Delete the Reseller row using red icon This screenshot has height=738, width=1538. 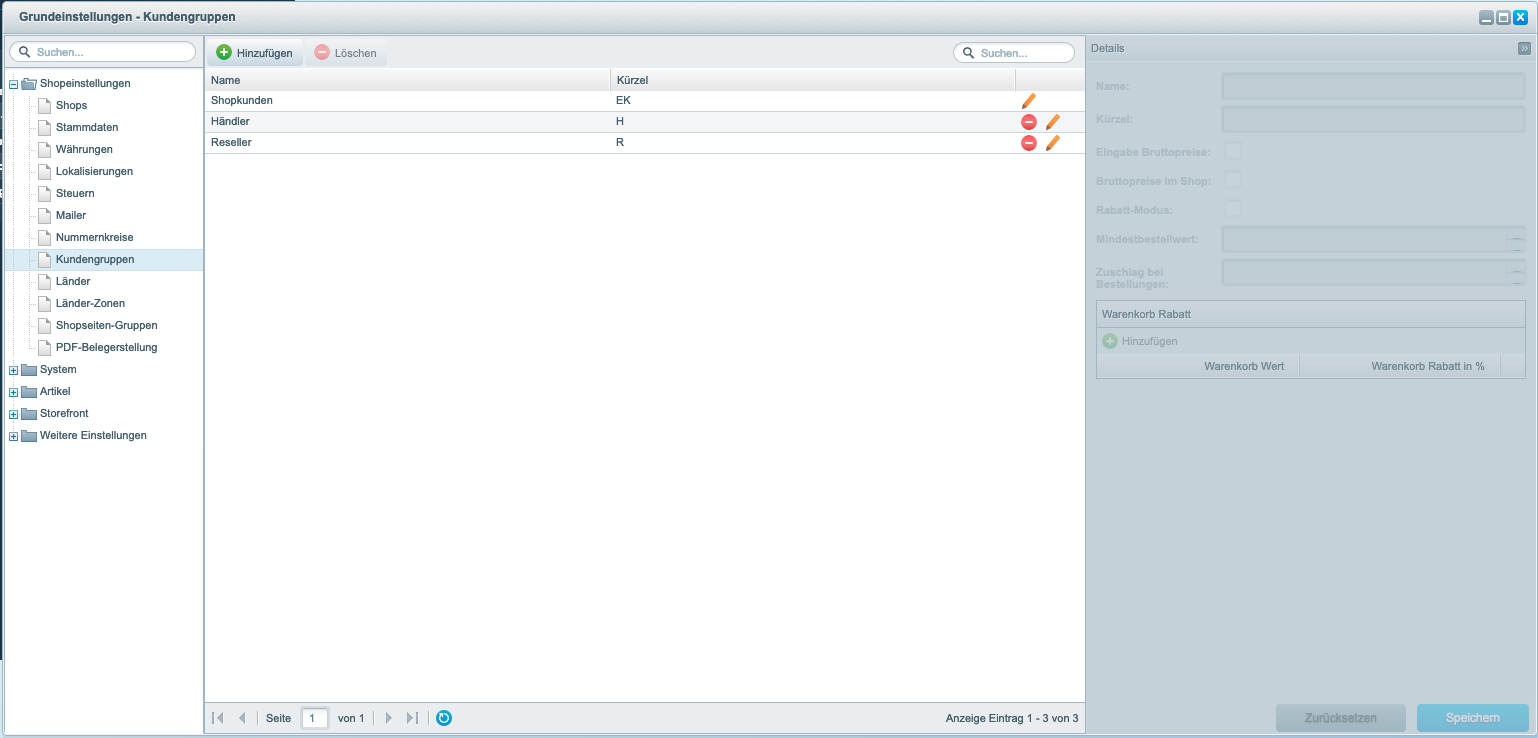click(x=1028, y=143)
